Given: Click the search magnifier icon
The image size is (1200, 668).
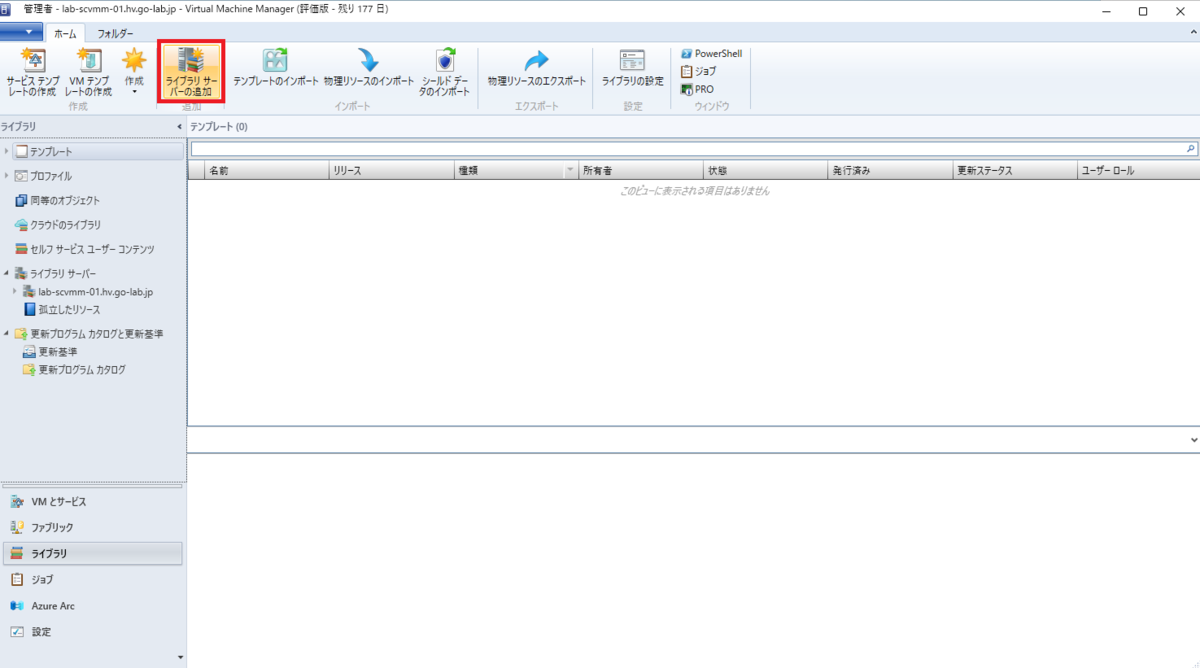Looking at the screenshot, I should (1190, 148).
